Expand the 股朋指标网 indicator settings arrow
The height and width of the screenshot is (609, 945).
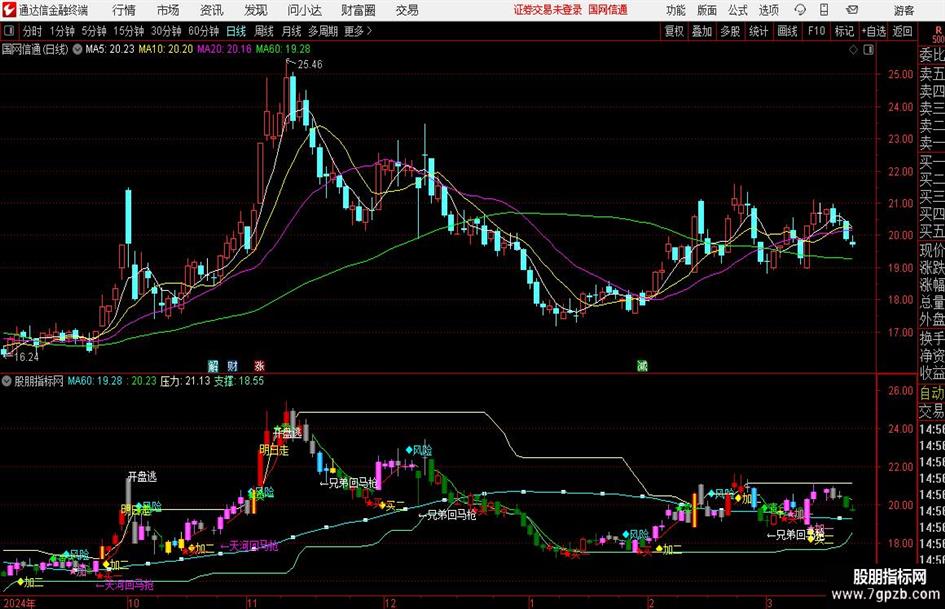coord(7,381)
